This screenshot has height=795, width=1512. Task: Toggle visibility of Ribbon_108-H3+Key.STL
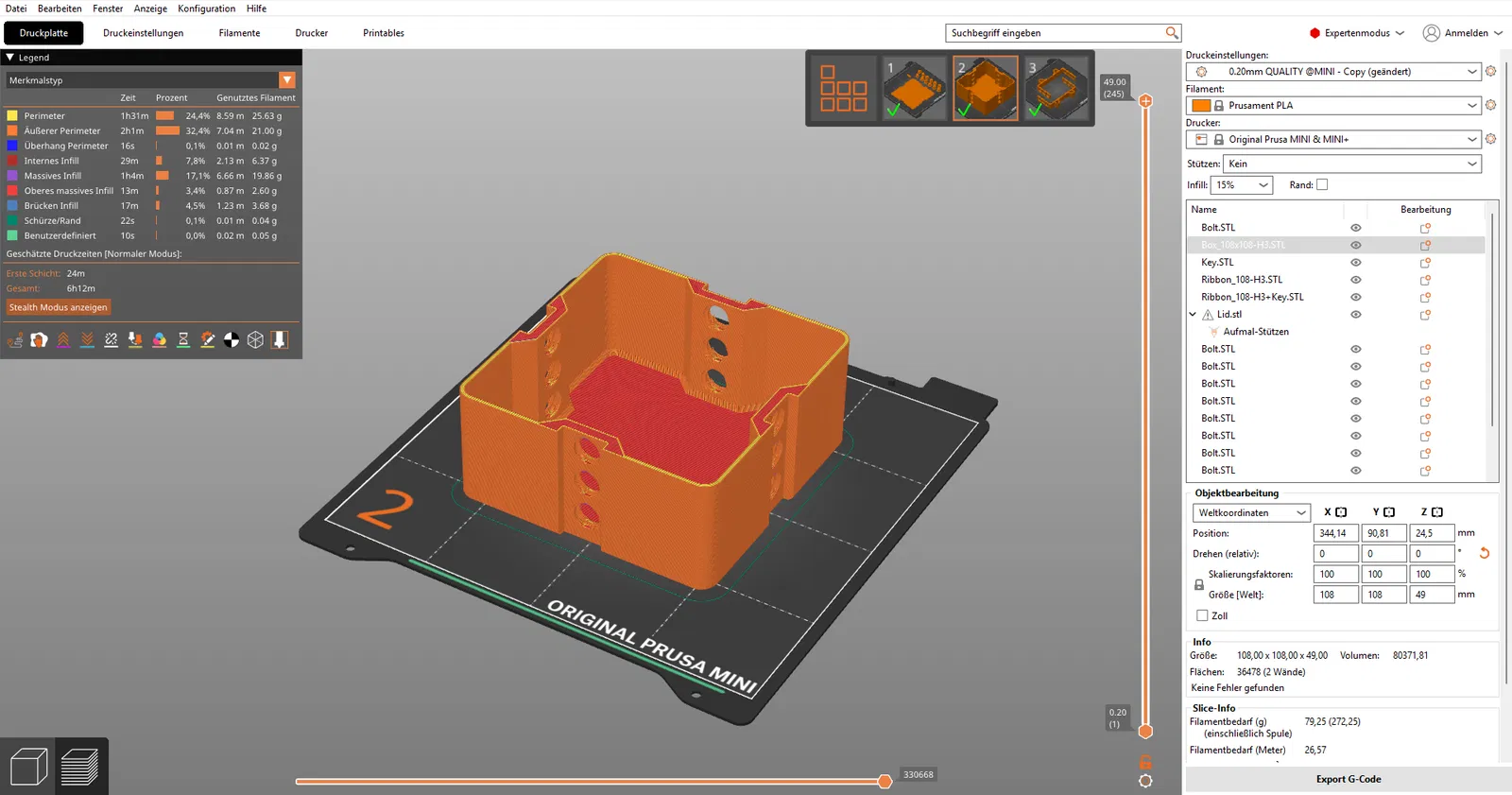click(x=1355, y=297)
